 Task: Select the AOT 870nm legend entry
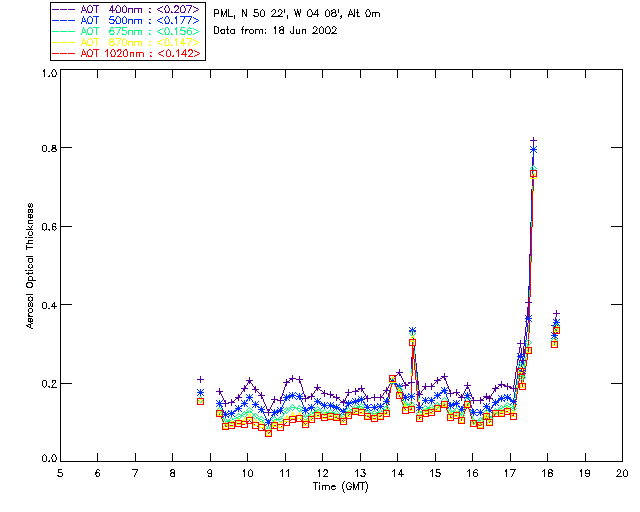coord(127,42)
